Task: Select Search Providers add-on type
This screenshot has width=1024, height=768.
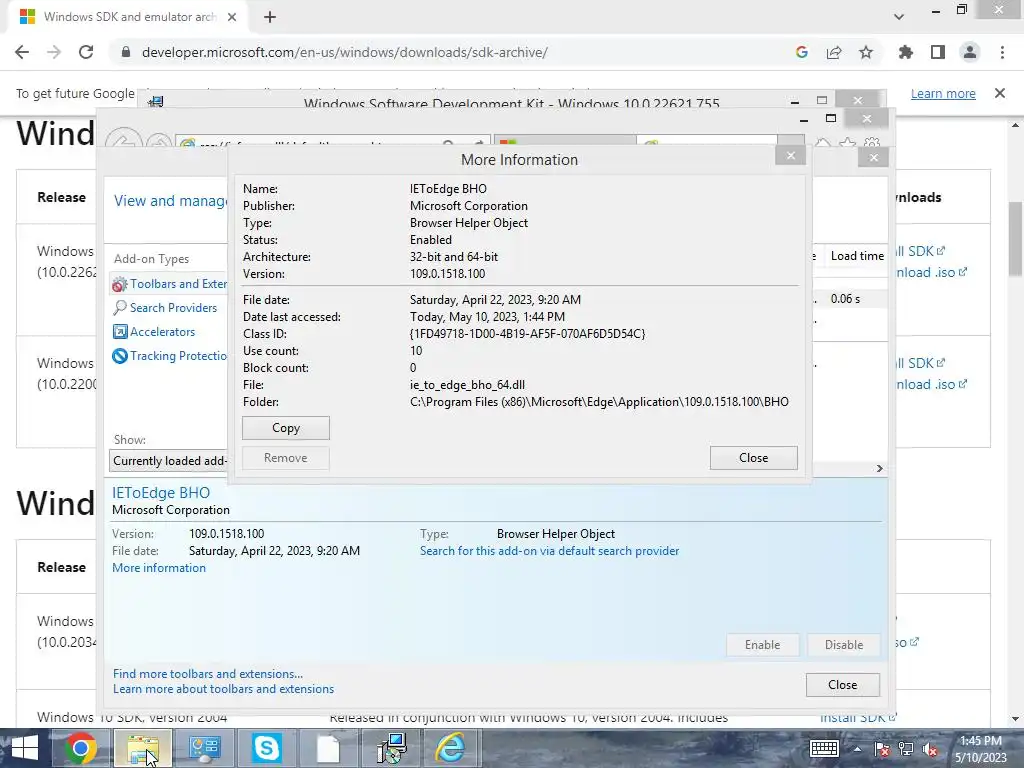Action: tap(173, 308)
